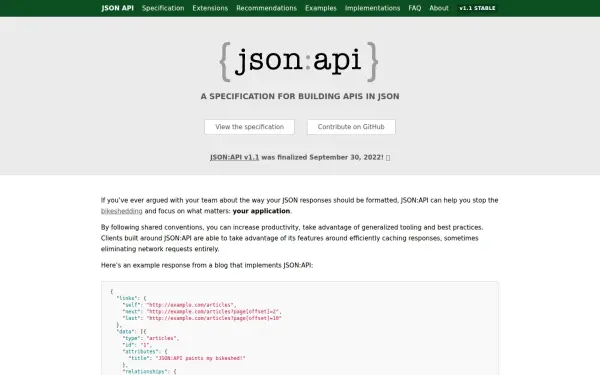The width and height of the screenshot is (600, 375).
Task: Follow the JSON:API v1.1 link
Action: [x=234, y=157]
